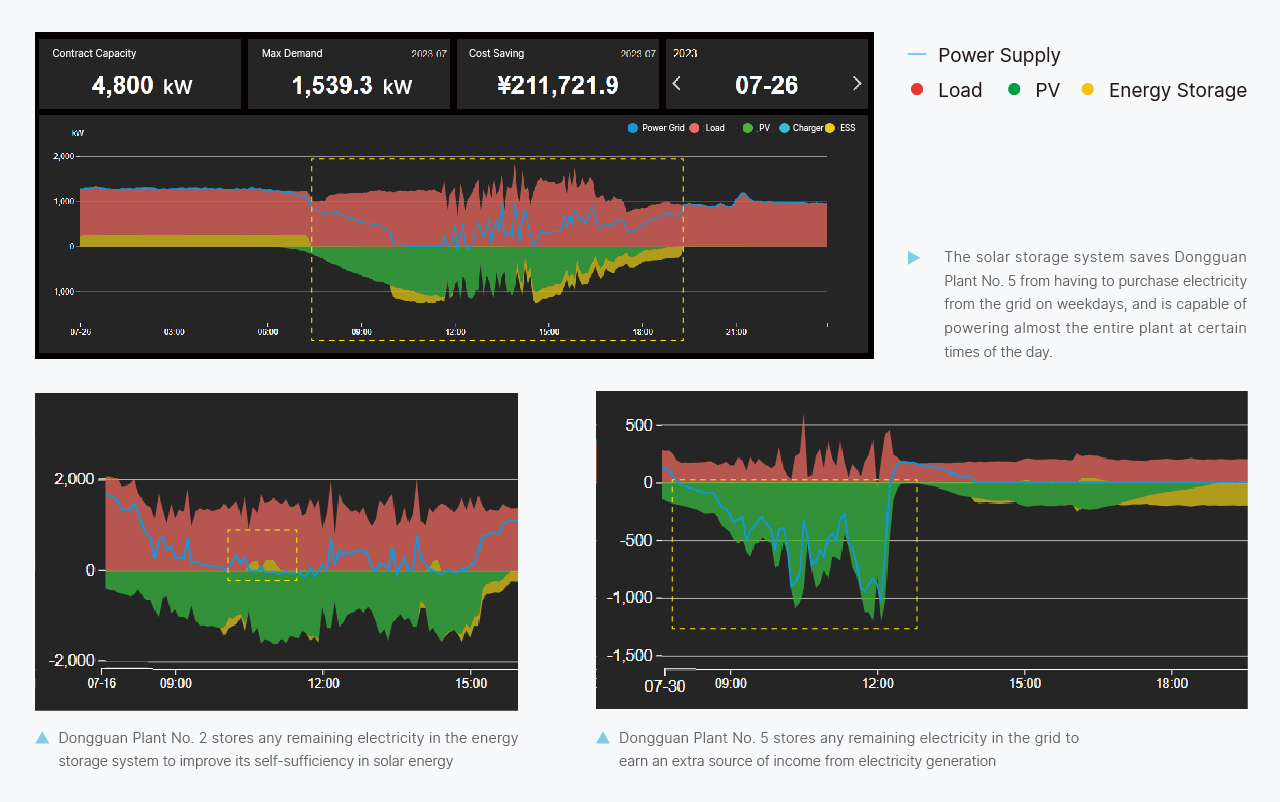The height and width of the screenshot is (802, 1280).
Task: Click the blue Power Supply line marker
Action: pos(916,54)
